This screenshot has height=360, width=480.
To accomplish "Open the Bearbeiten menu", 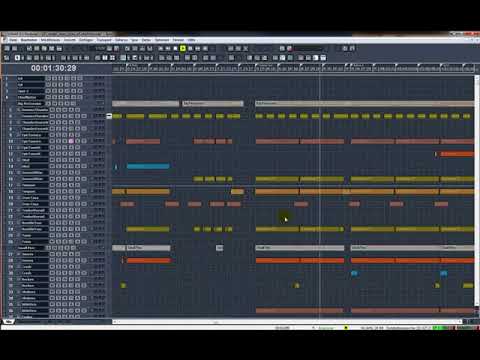I will [x=29, y=40].
